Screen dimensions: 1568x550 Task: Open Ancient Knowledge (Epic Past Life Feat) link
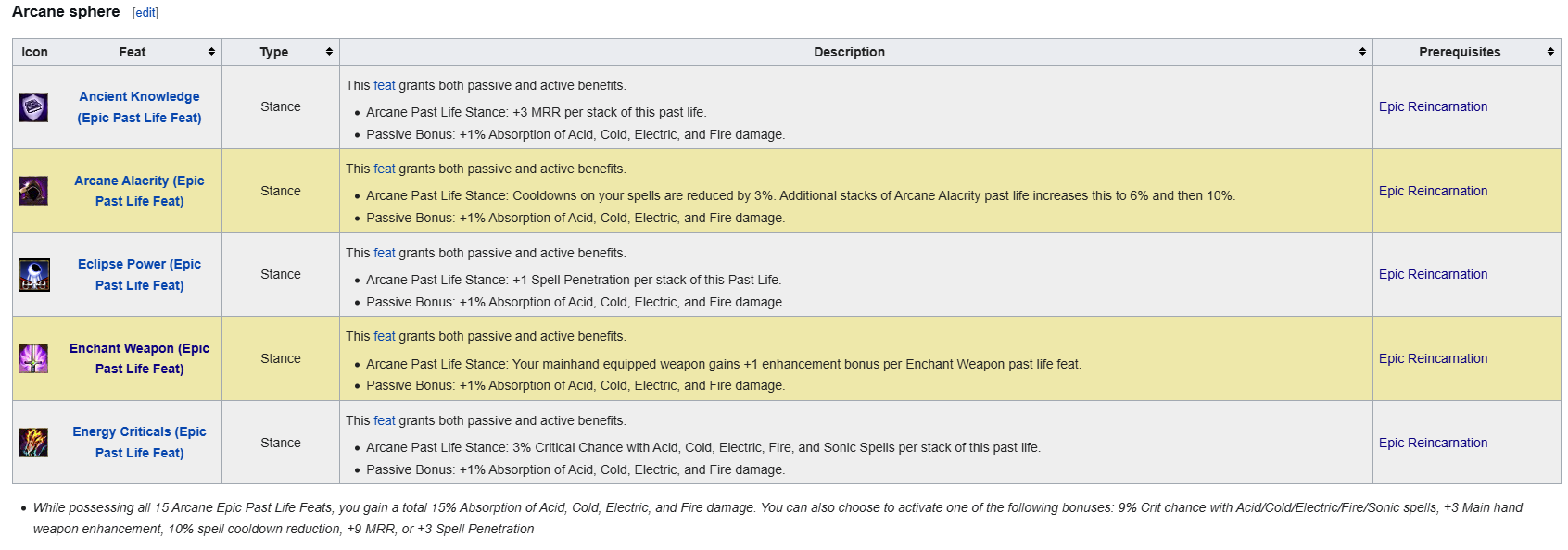pyautogui.click(x=139, y=107)
